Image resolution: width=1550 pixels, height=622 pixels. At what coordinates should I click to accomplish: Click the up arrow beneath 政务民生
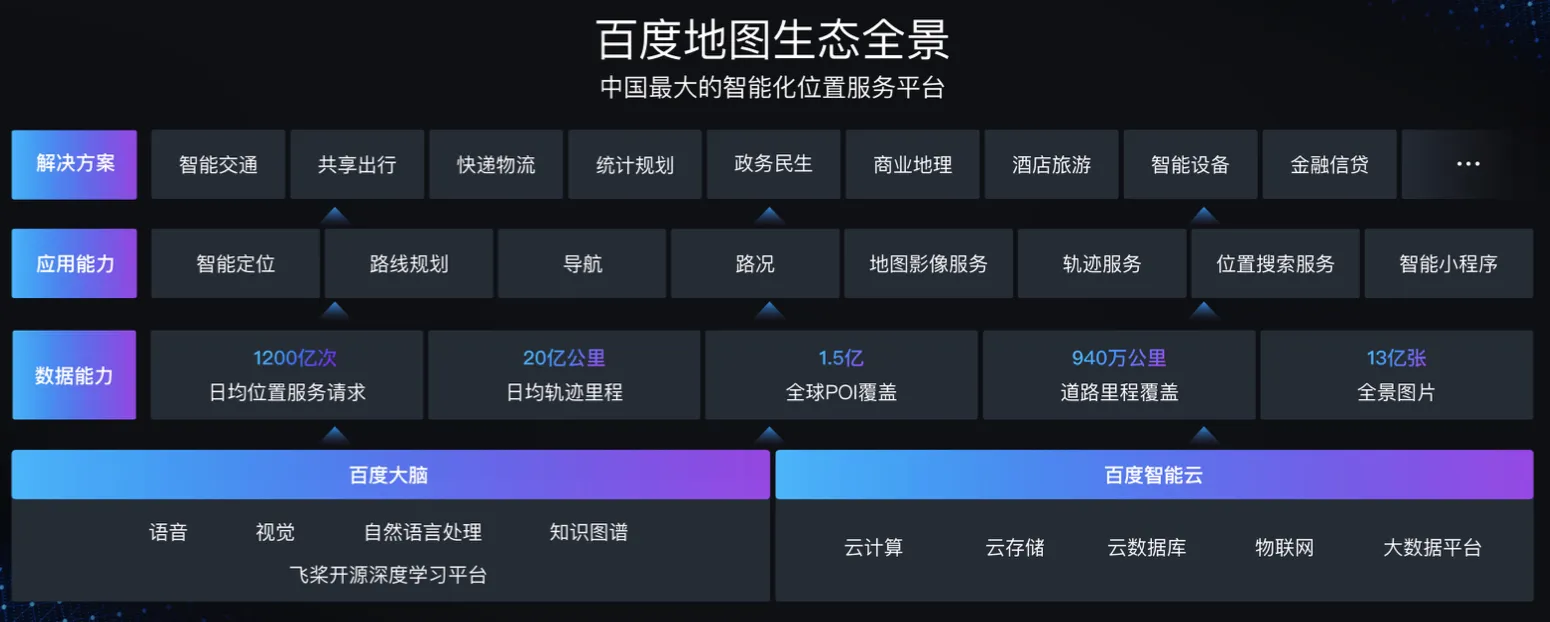click(768, 214)
